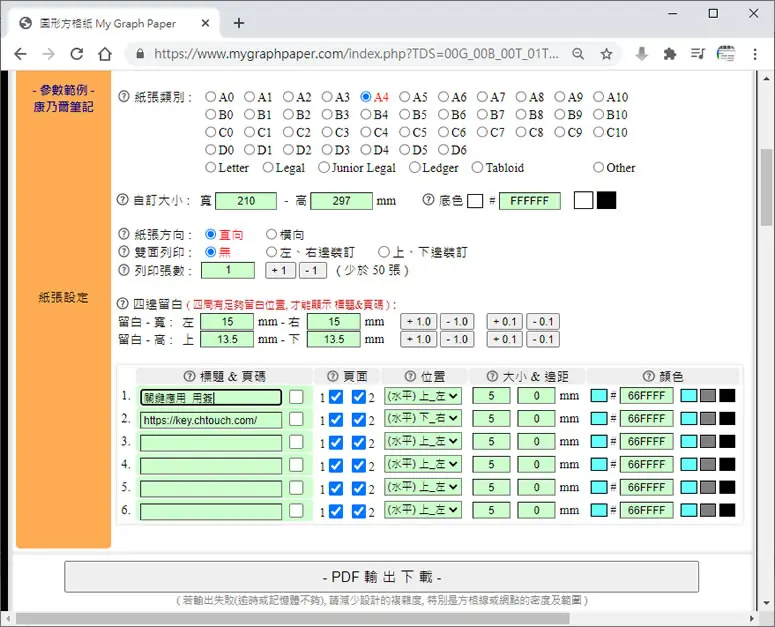This screenshot has height=627, width=775.
Task: Click -0.1 for height margin row
Action: (x=543, y=339)
